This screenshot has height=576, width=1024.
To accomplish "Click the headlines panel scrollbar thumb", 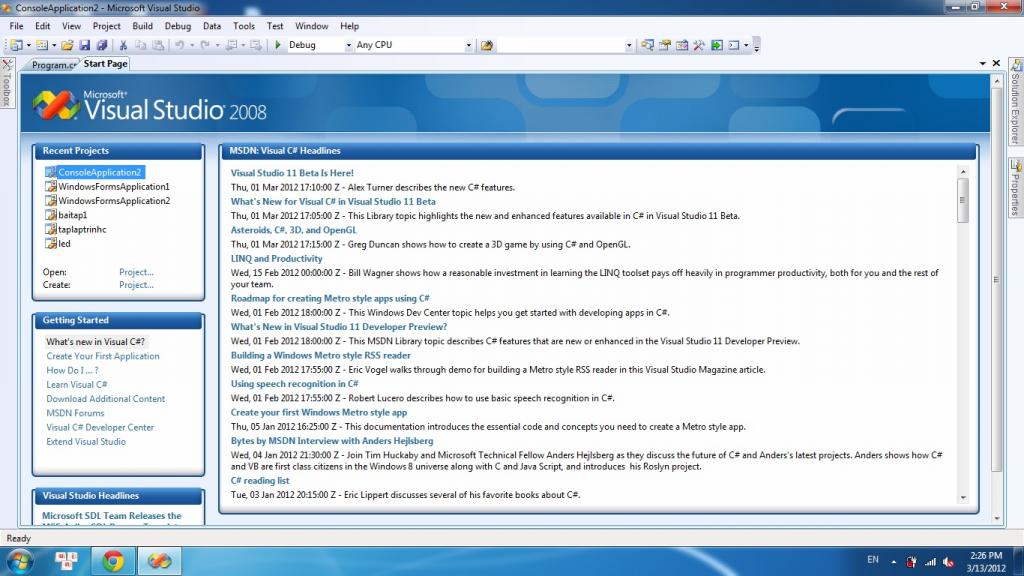I will click(963, 200).
